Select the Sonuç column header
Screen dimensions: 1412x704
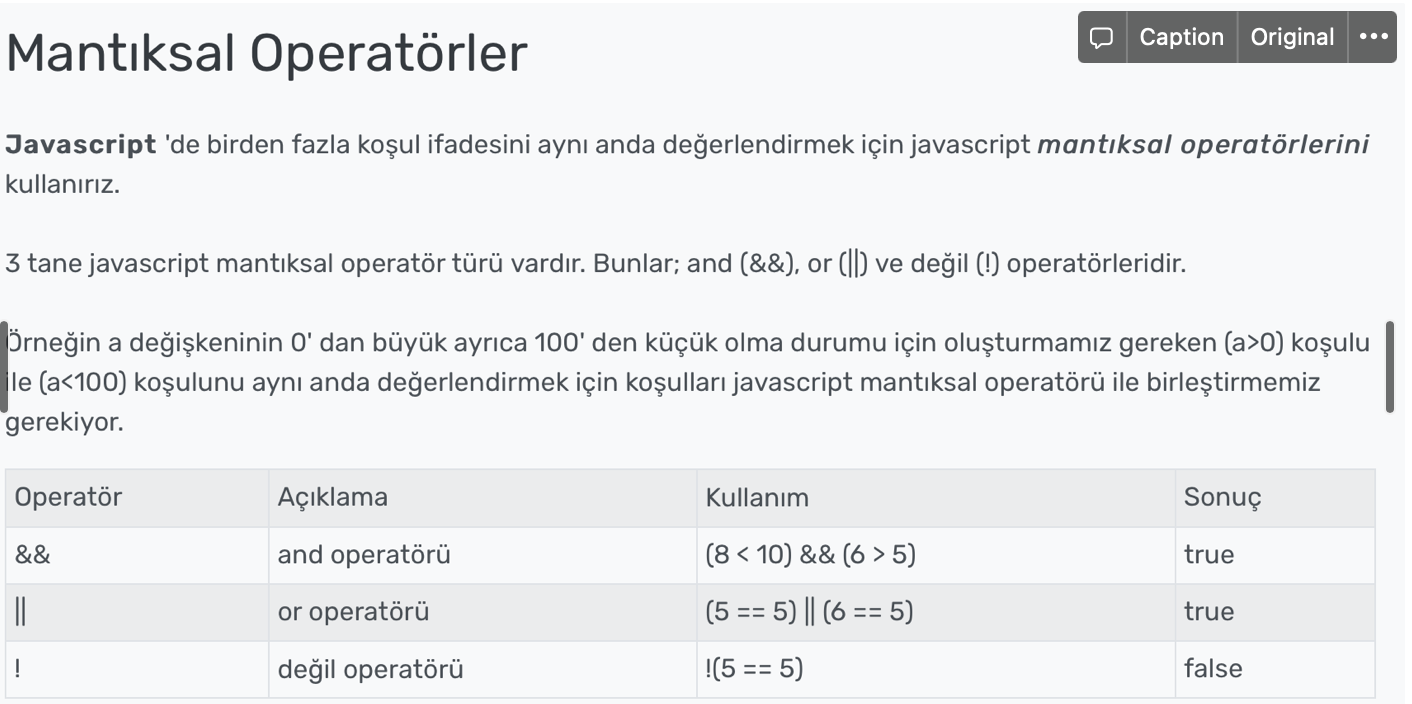click(1275, 498)
